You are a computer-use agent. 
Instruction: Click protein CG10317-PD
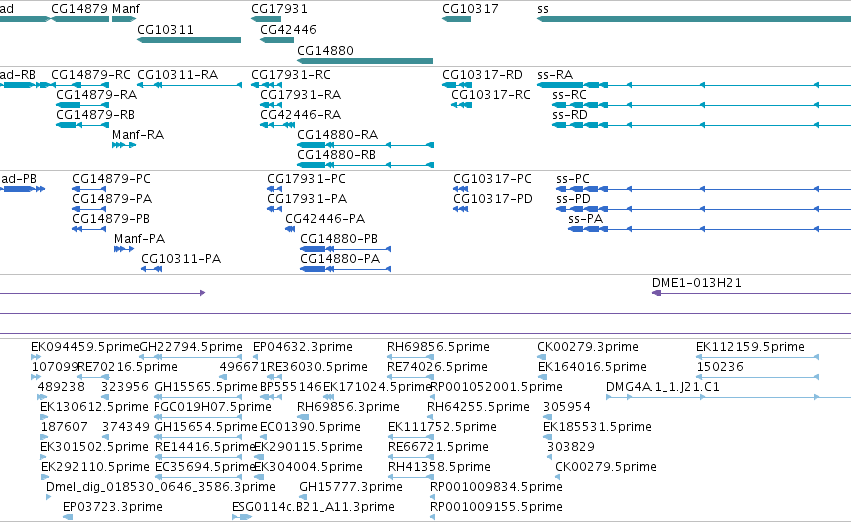coord(493,199)
